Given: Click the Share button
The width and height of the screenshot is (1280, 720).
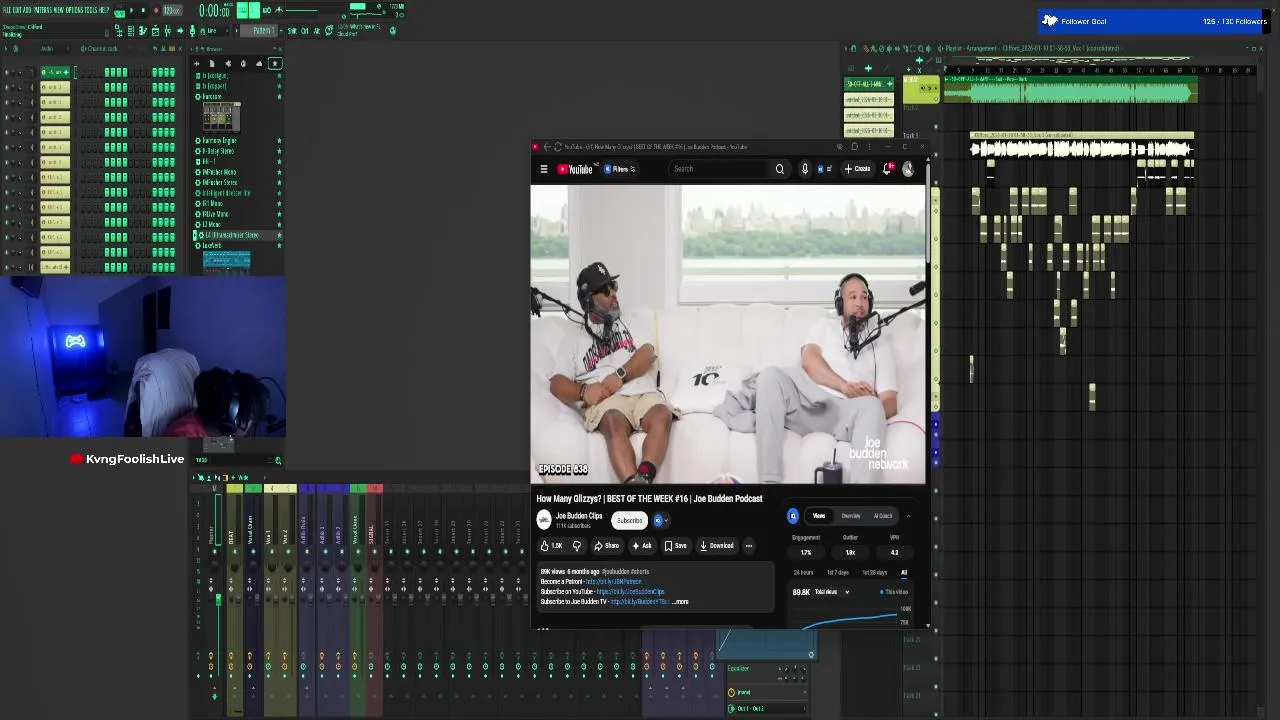Looking at the screenshot, I should coord(607,546).
